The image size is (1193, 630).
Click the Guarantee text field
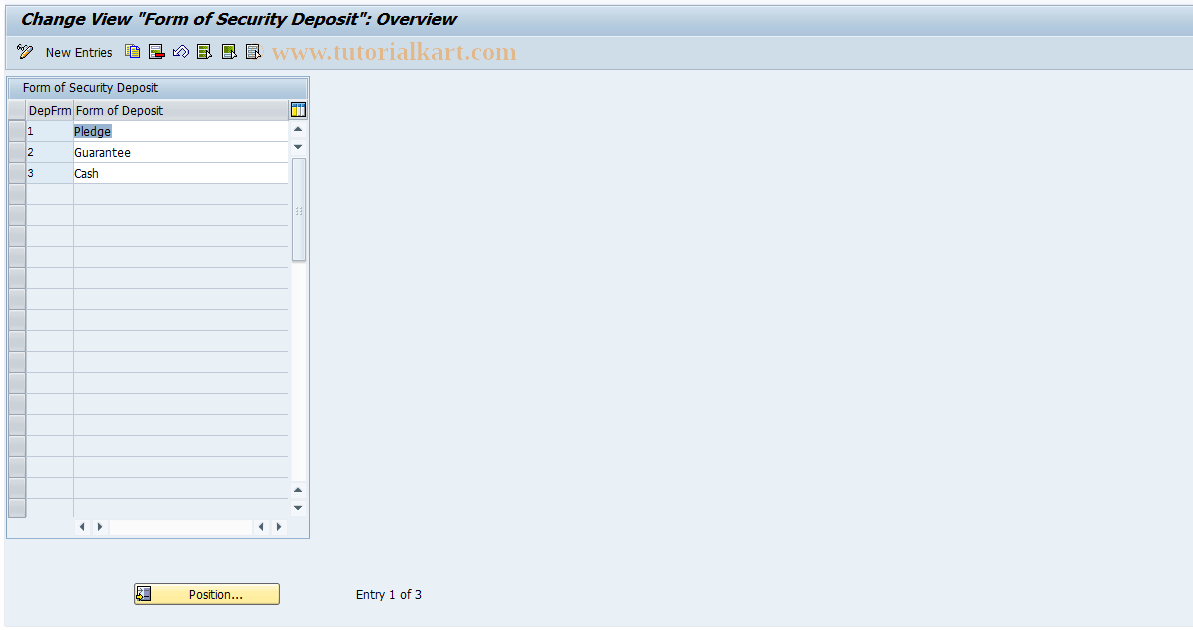click(x=180, y=152)
